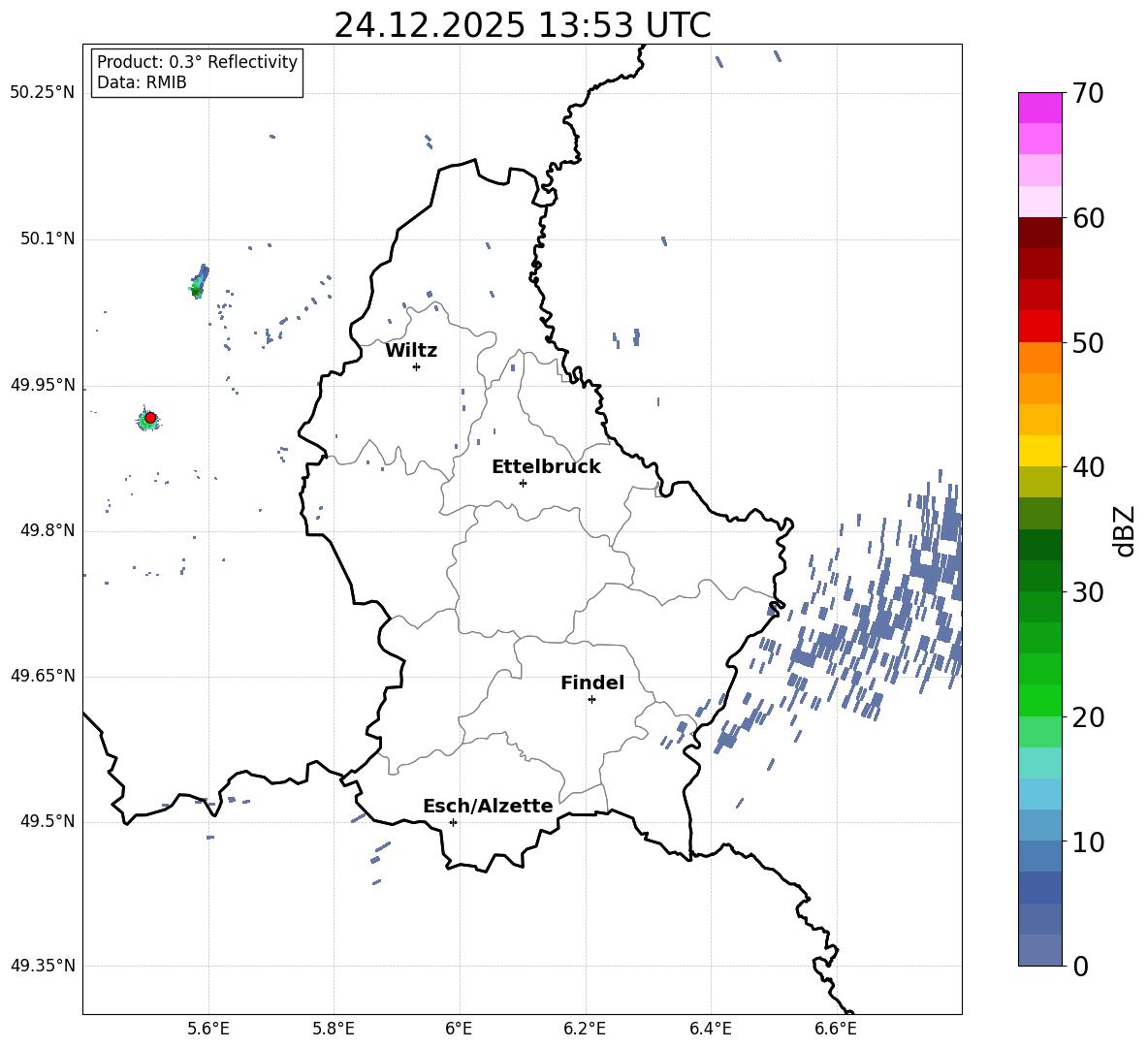
Task: Click the Esch/Alzette station label
Action: click(x=489, y=806)
